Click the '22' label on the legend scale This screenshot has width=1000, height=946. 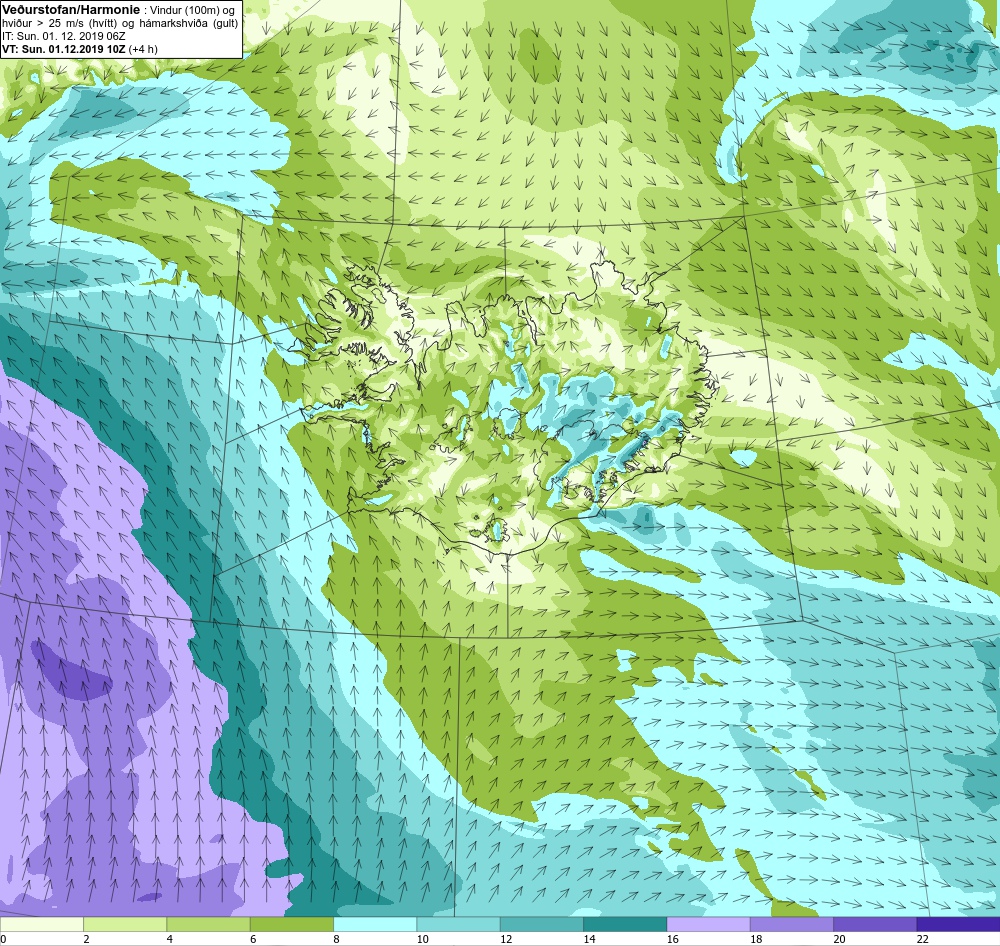pos(922,938)
